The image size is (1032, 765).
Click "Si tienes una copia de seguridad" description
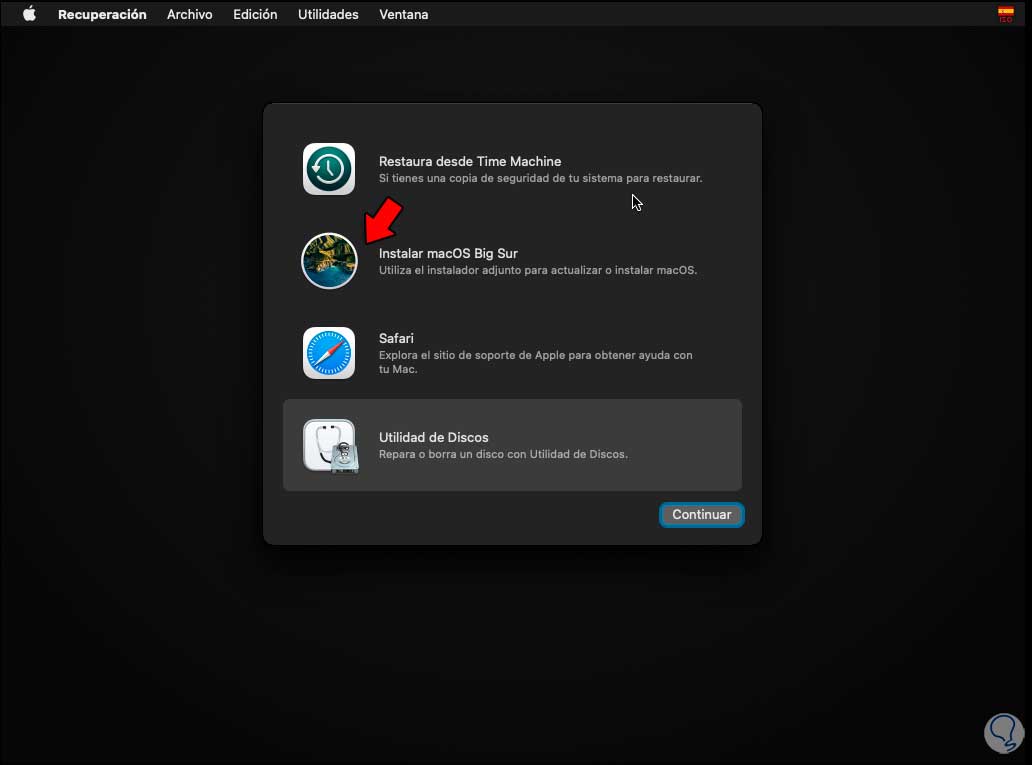click(540, 178)
